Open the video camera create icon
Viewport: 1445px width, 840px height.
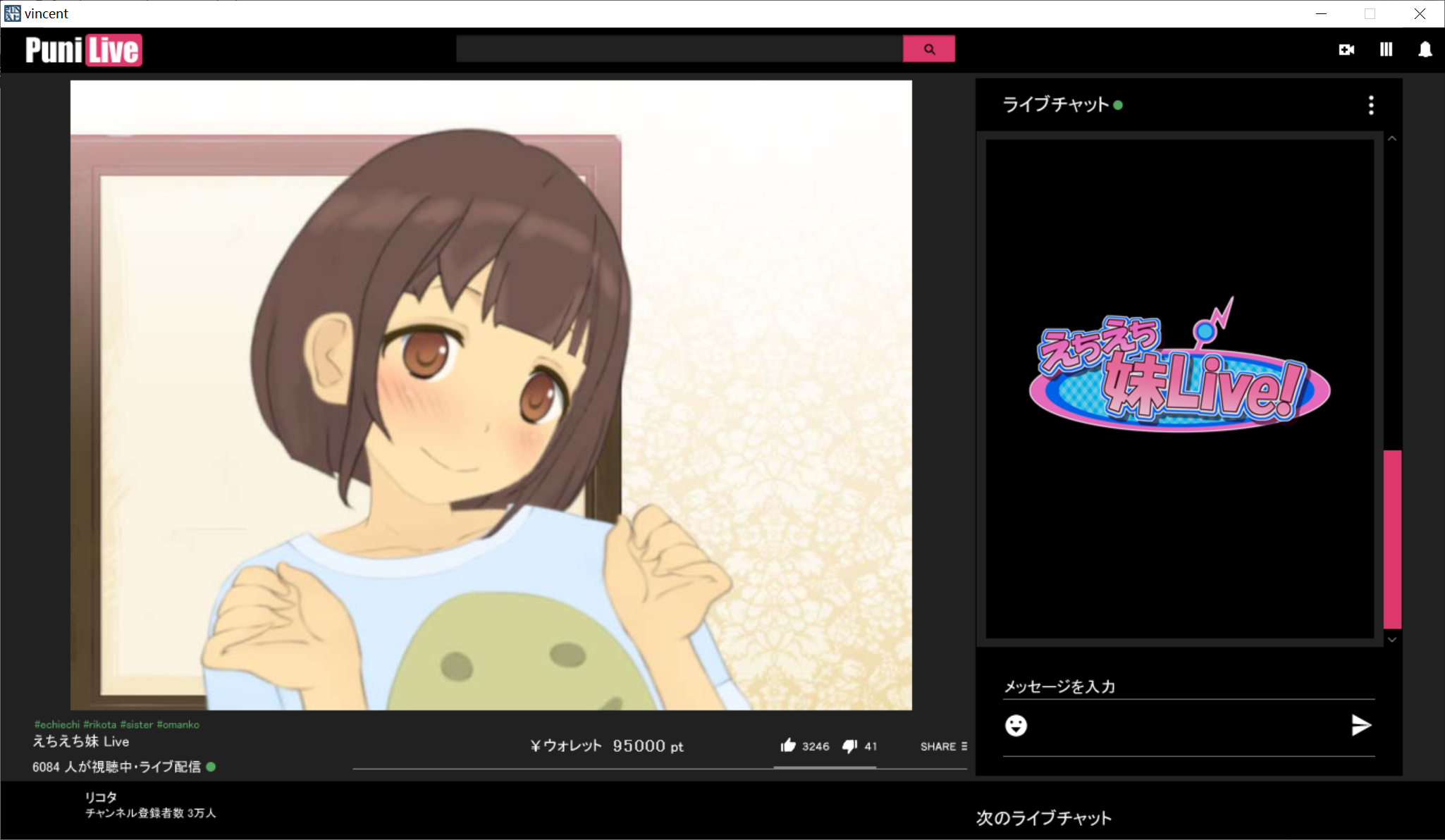tap(1346, 49)
